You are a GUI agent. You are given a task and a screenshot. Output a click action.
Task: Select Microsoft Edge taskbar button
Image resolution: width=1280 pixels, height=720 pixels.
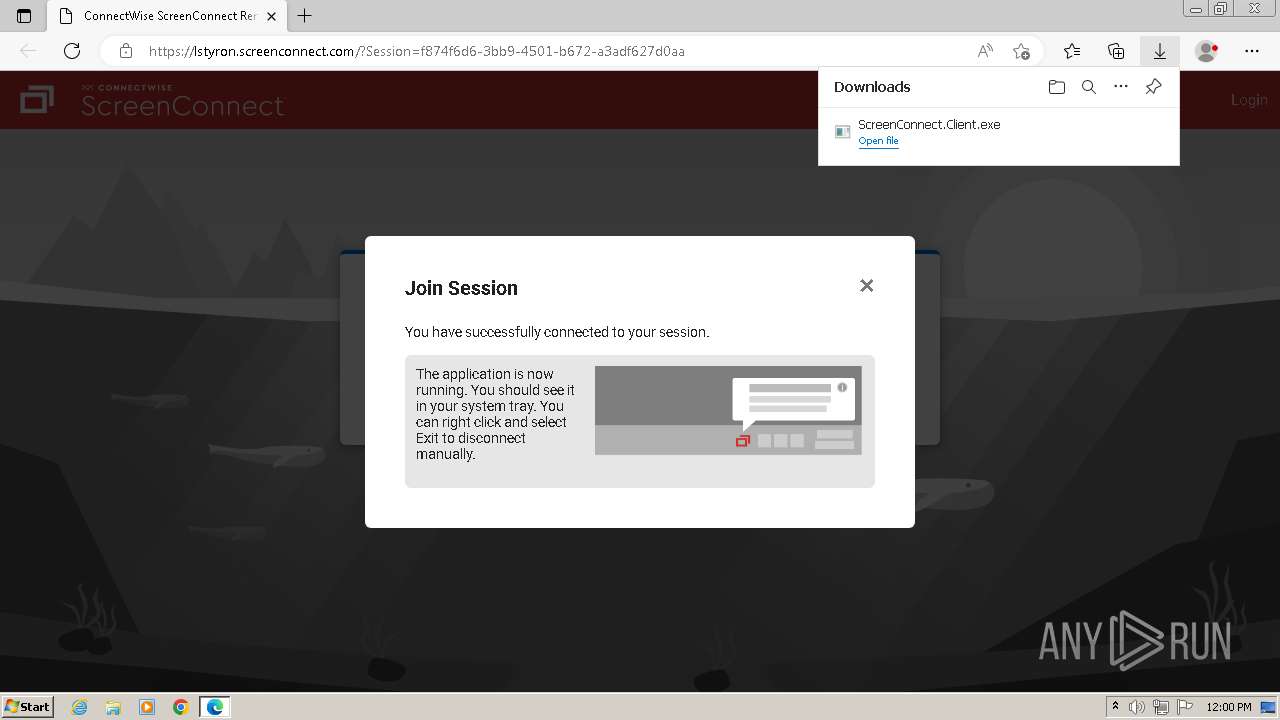(215, 707)
